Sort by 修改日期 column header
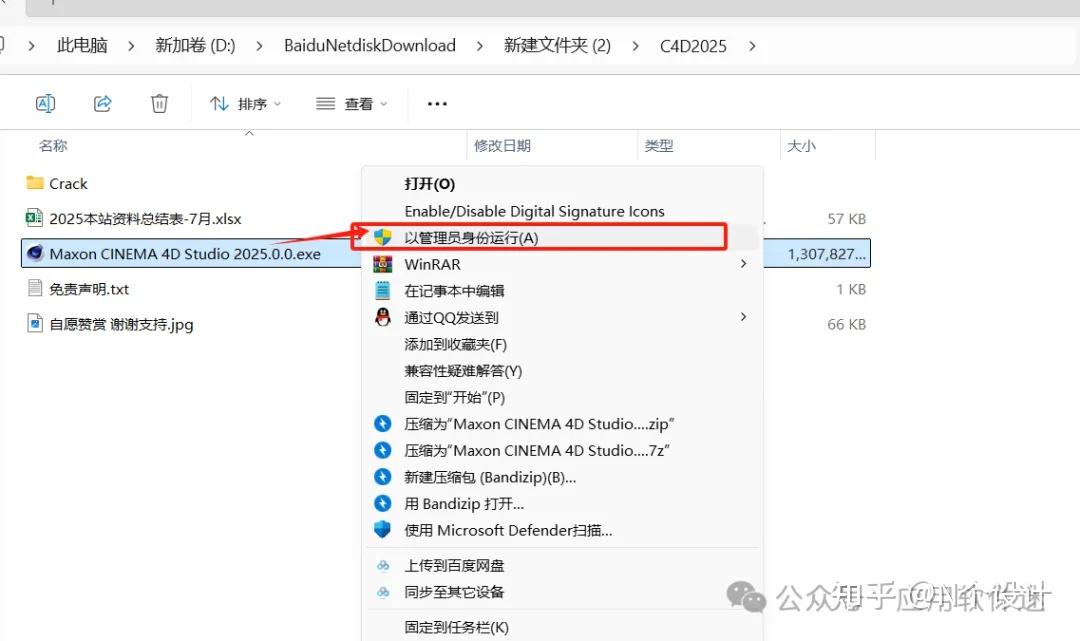 [502, 145]
